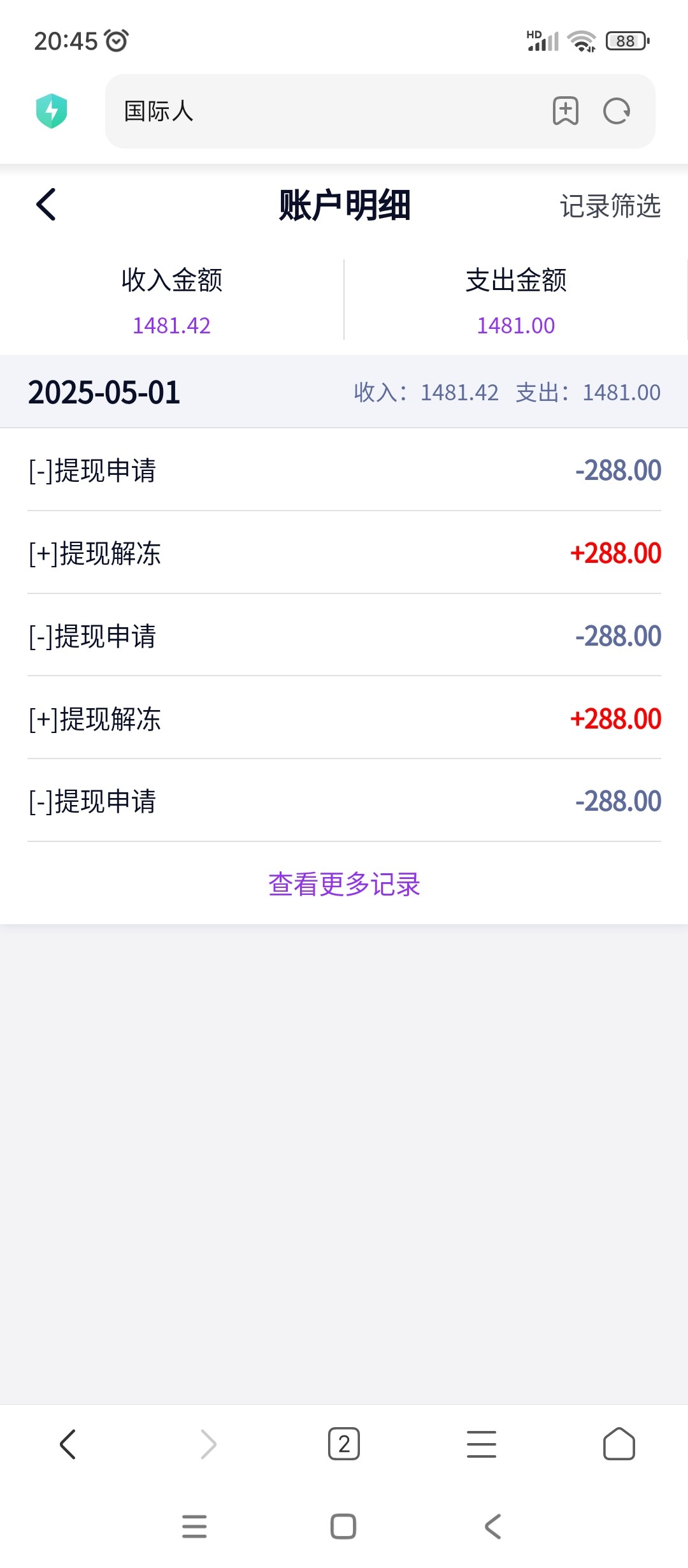Add this page to bookmarks
The height and width of the screenshot is (1568, 688).
[x=565, y=111]
